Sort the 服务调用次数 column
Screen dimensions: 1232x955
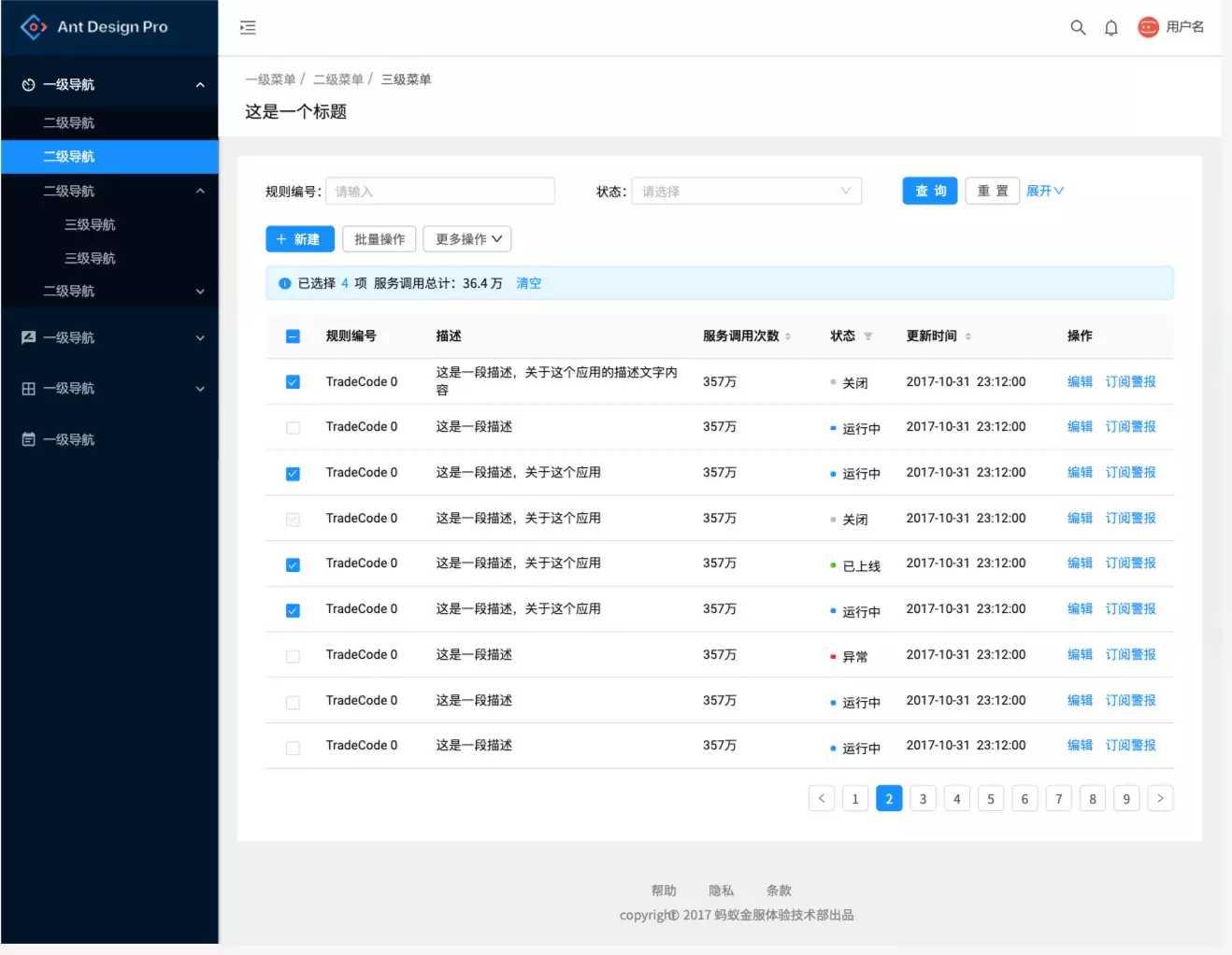787,335
